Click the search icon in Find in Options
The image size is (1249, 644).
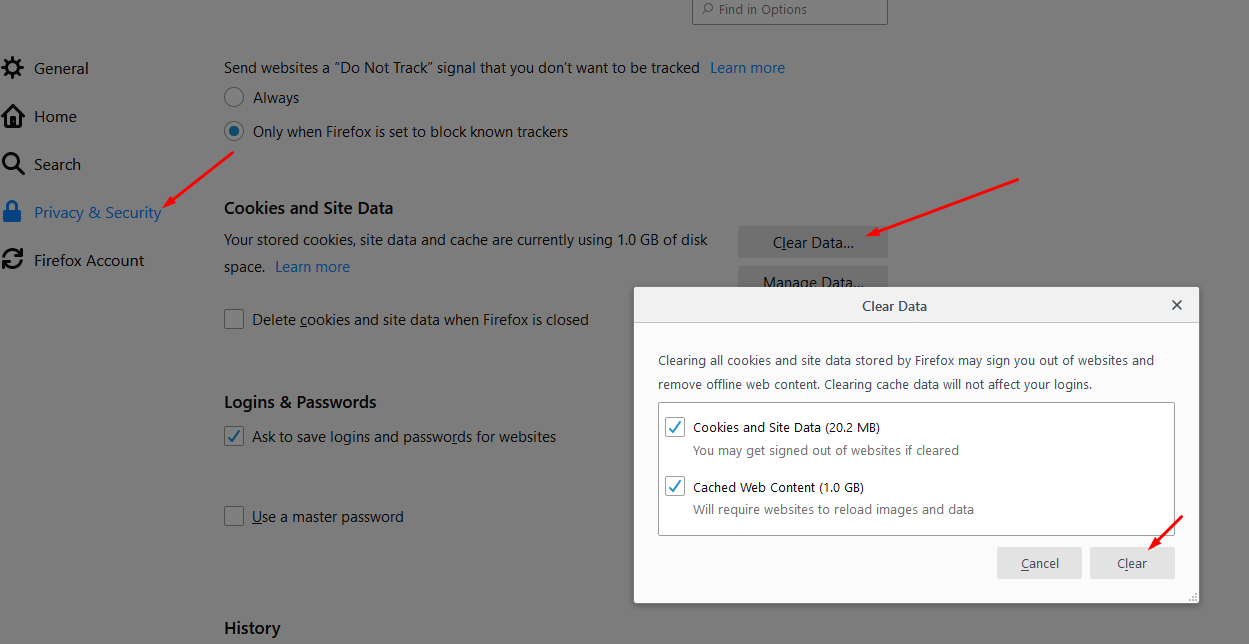[708, 9]
